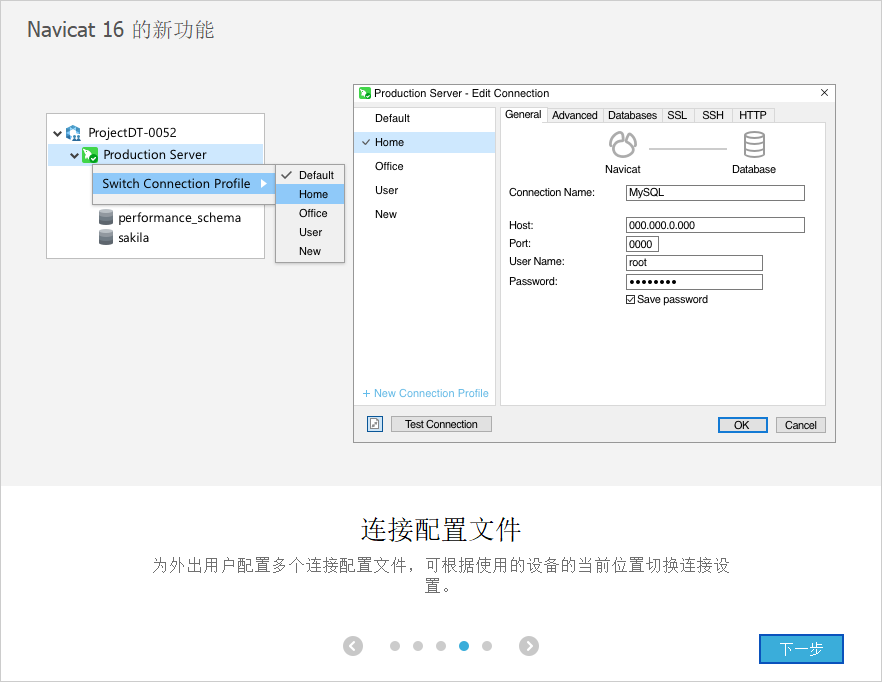882x682 pixels.
Task: Collapse the Production Server tree node
Action: [x=74, y=155]
